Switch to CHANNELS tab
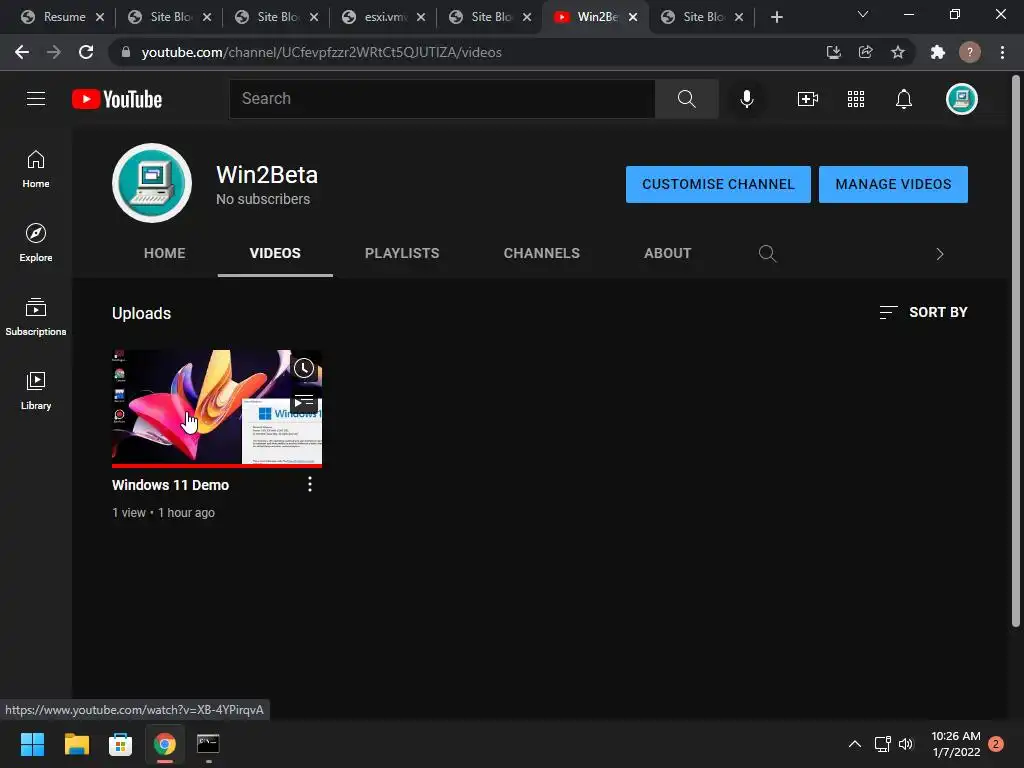This screenshot has height=768, width=1024. tap(541, 253)
